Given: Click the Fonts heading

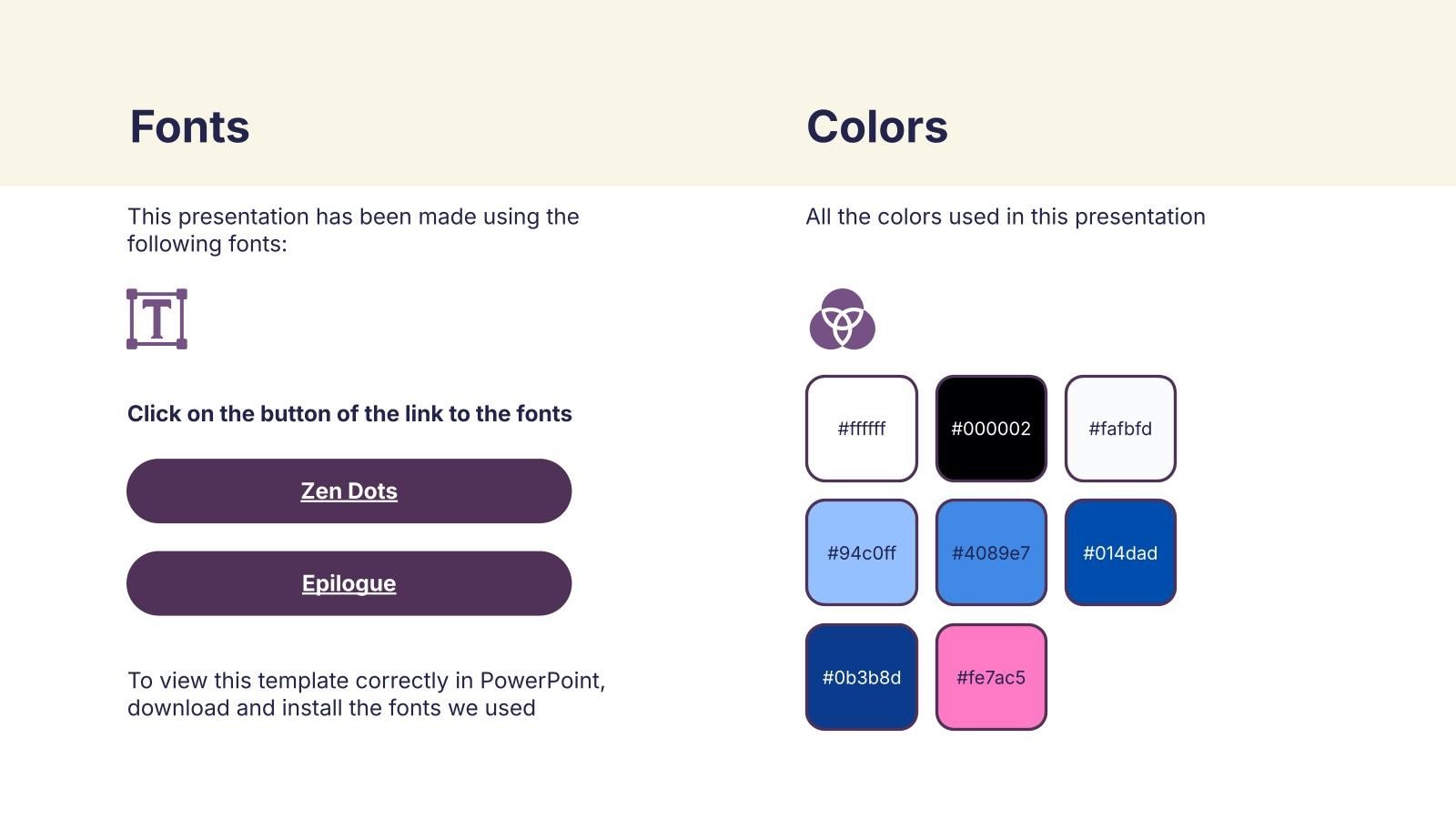Looking at the screenshot, I should point(189,126).
